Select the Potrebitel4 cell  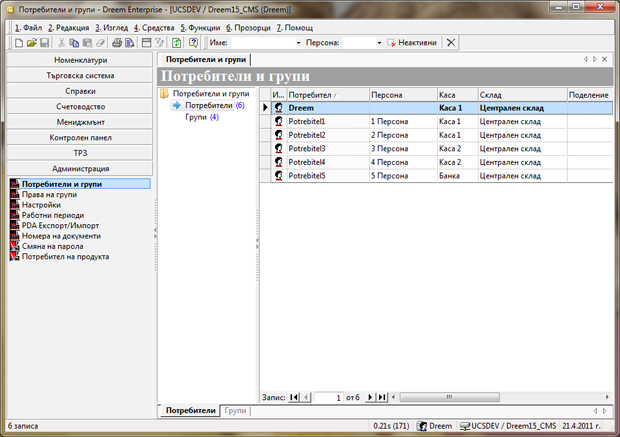(328, 162)
